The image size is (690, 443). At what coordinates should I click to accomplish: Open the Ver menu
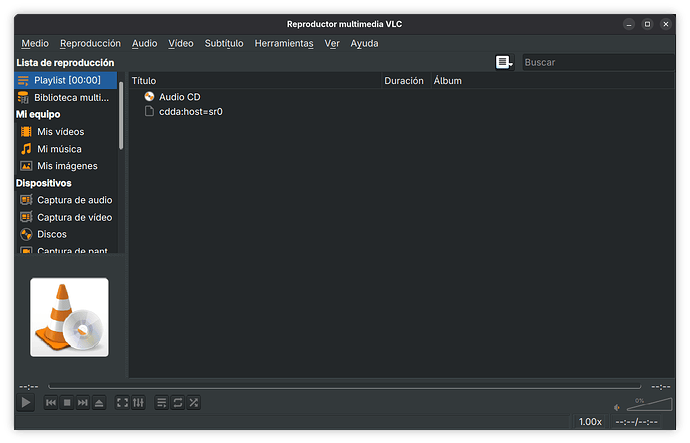(x=332, y=44)
